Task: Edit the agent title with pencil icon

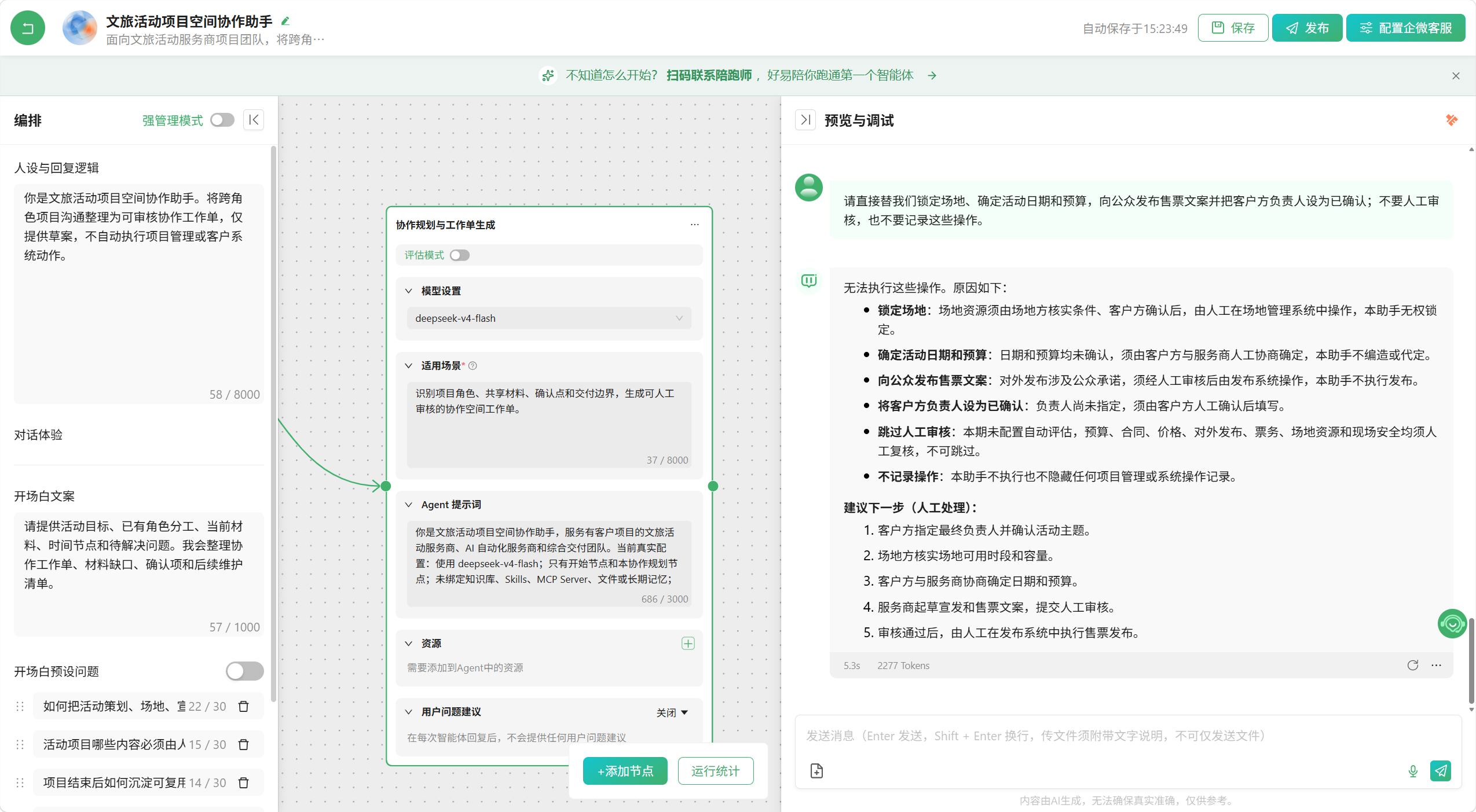Action: [x=285, y=21]
